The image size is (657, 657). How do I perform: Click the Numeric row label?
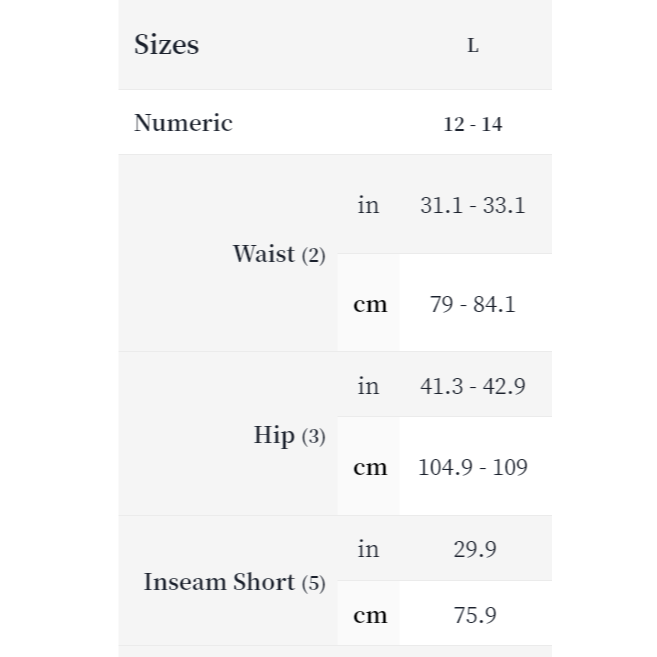click(183, 123)
